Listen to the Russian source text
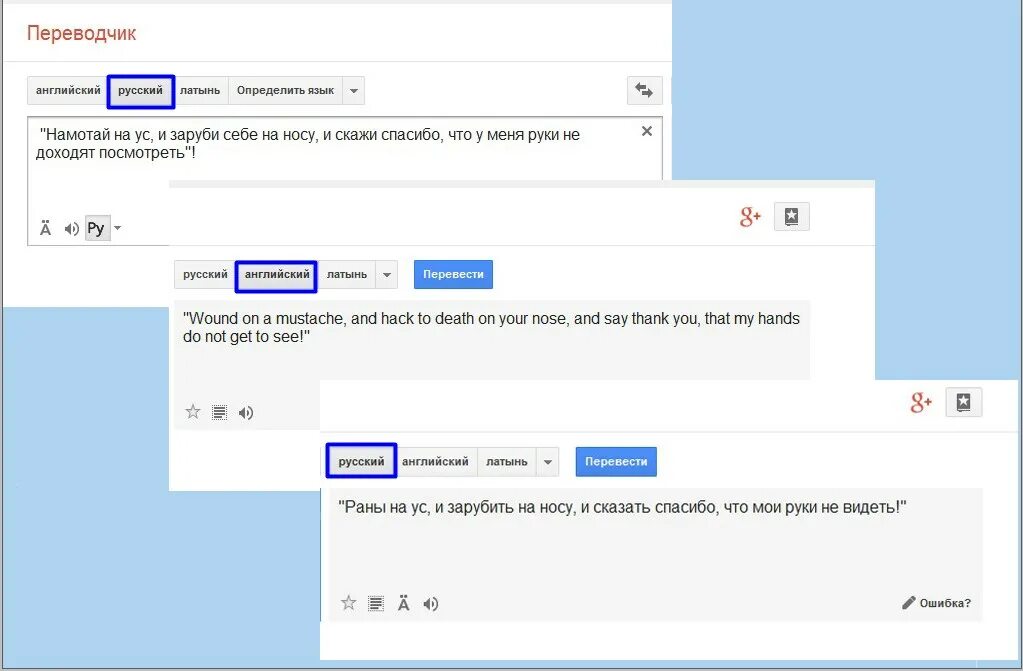Viewport: 1023px width, 671px height. 71,228
